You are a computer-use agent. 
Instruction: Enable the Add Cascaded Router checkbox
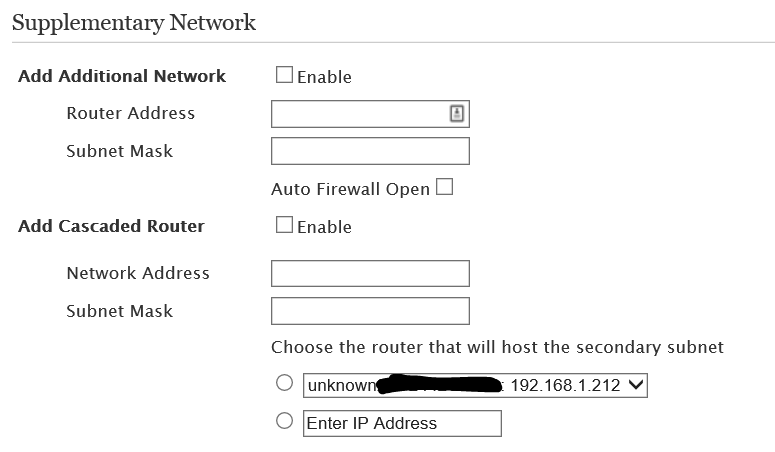(x=284, y=225)
